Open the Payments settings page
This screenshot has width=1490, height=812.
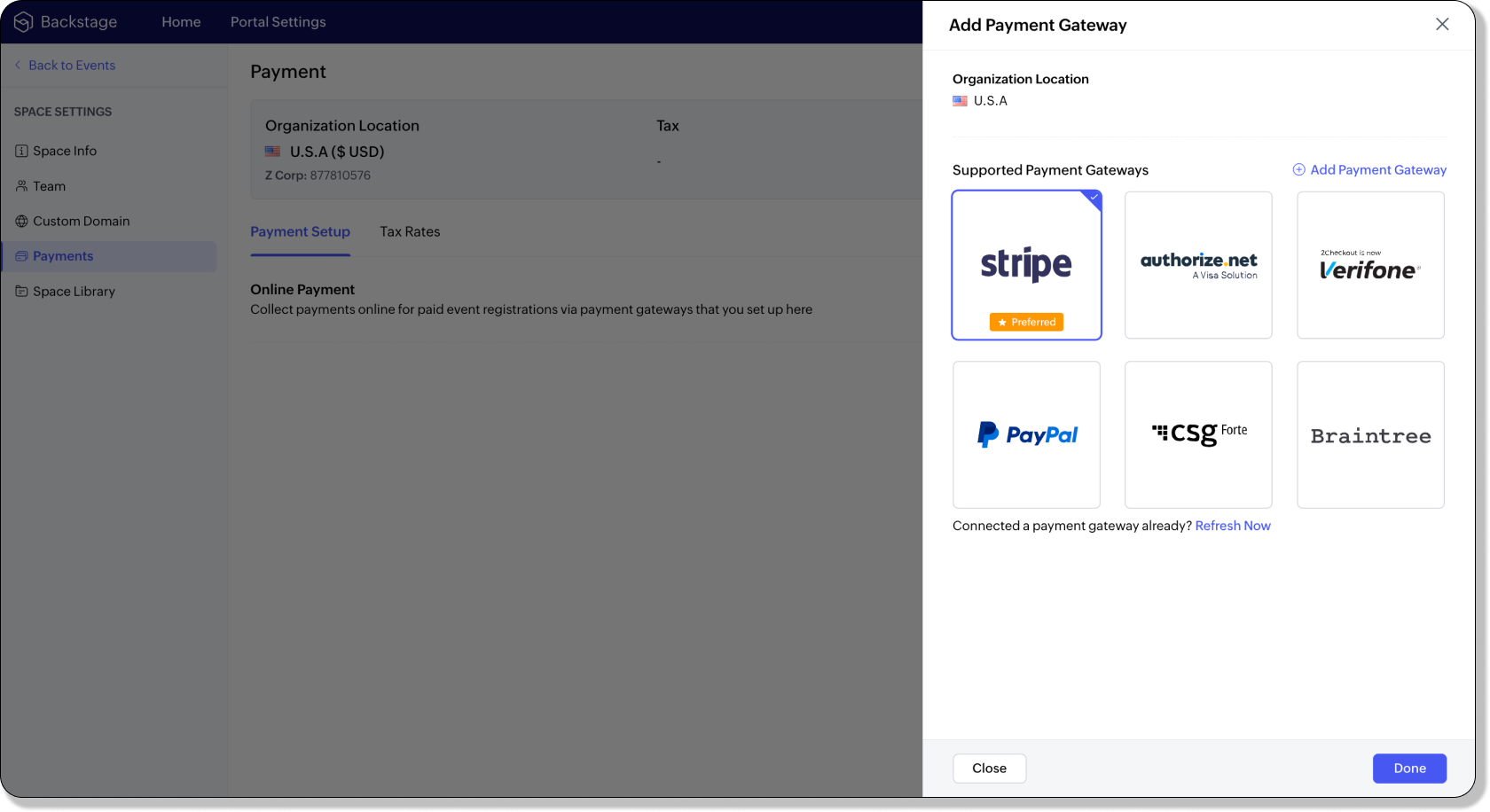[109, 256]
